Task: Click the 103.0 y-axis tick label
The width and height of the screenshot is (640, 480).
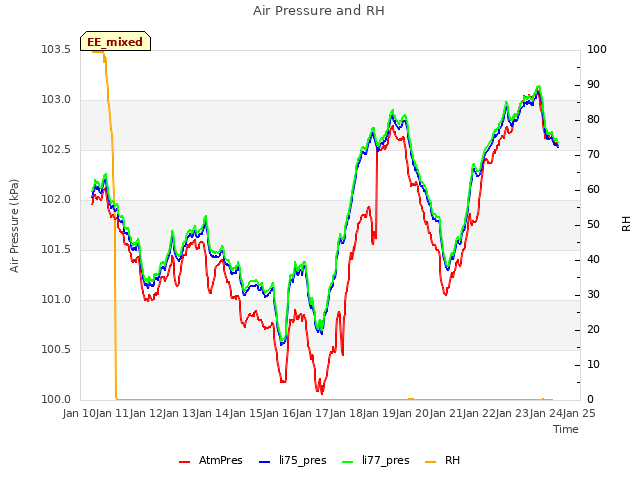Action: coord(56,100)
